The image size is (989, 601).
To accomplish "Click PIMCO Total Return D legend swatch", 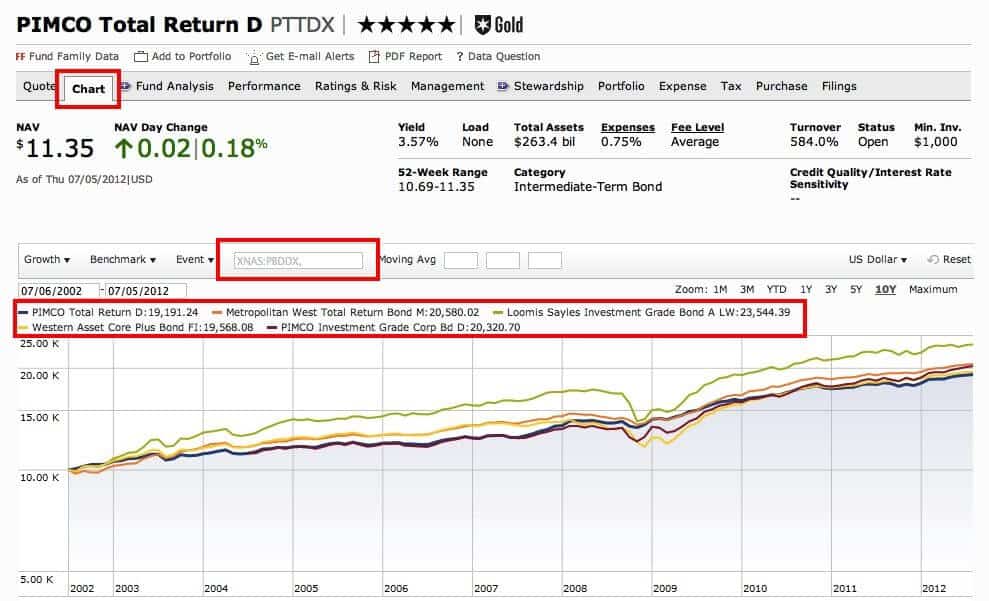I will (x=23, y=313).
